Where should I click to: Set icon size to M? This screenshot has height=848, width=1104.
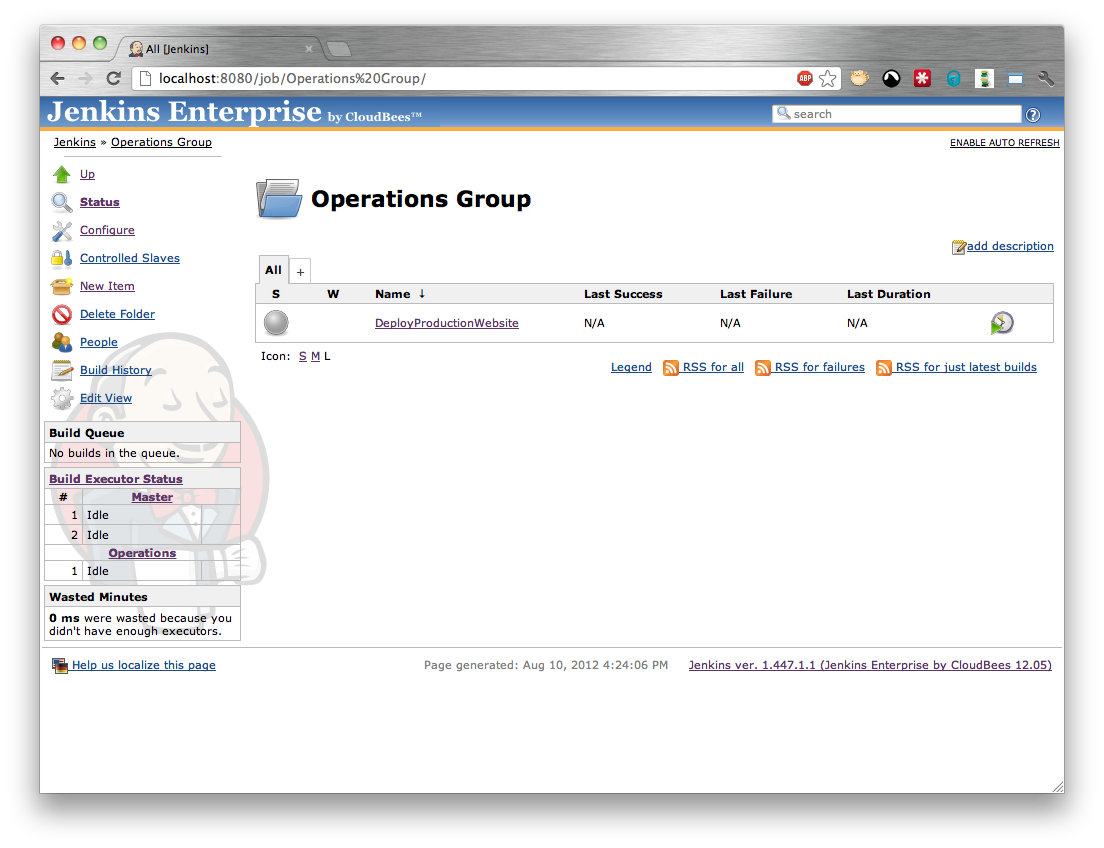(x=315, y=356)
